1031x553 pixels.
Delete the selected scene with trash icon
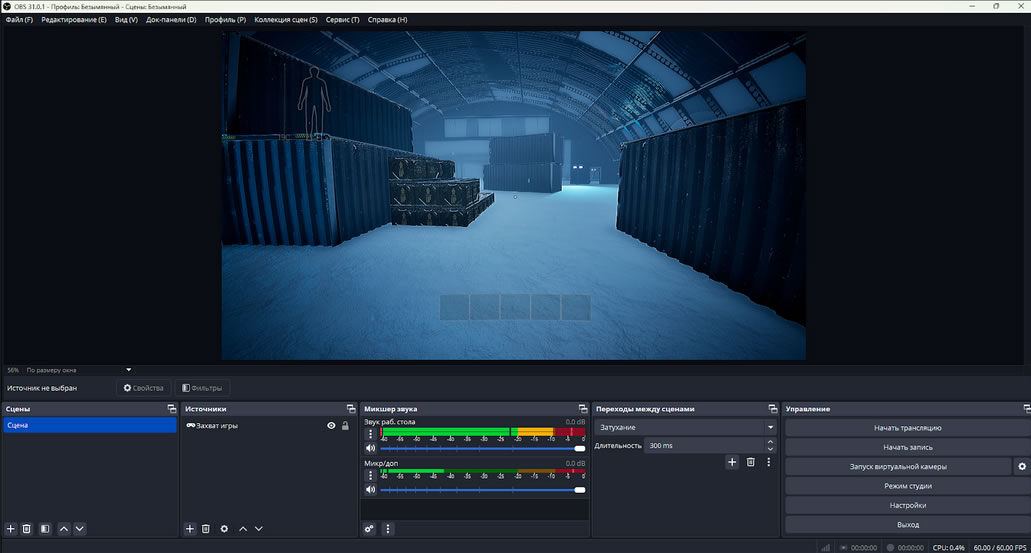pos(27,529)
